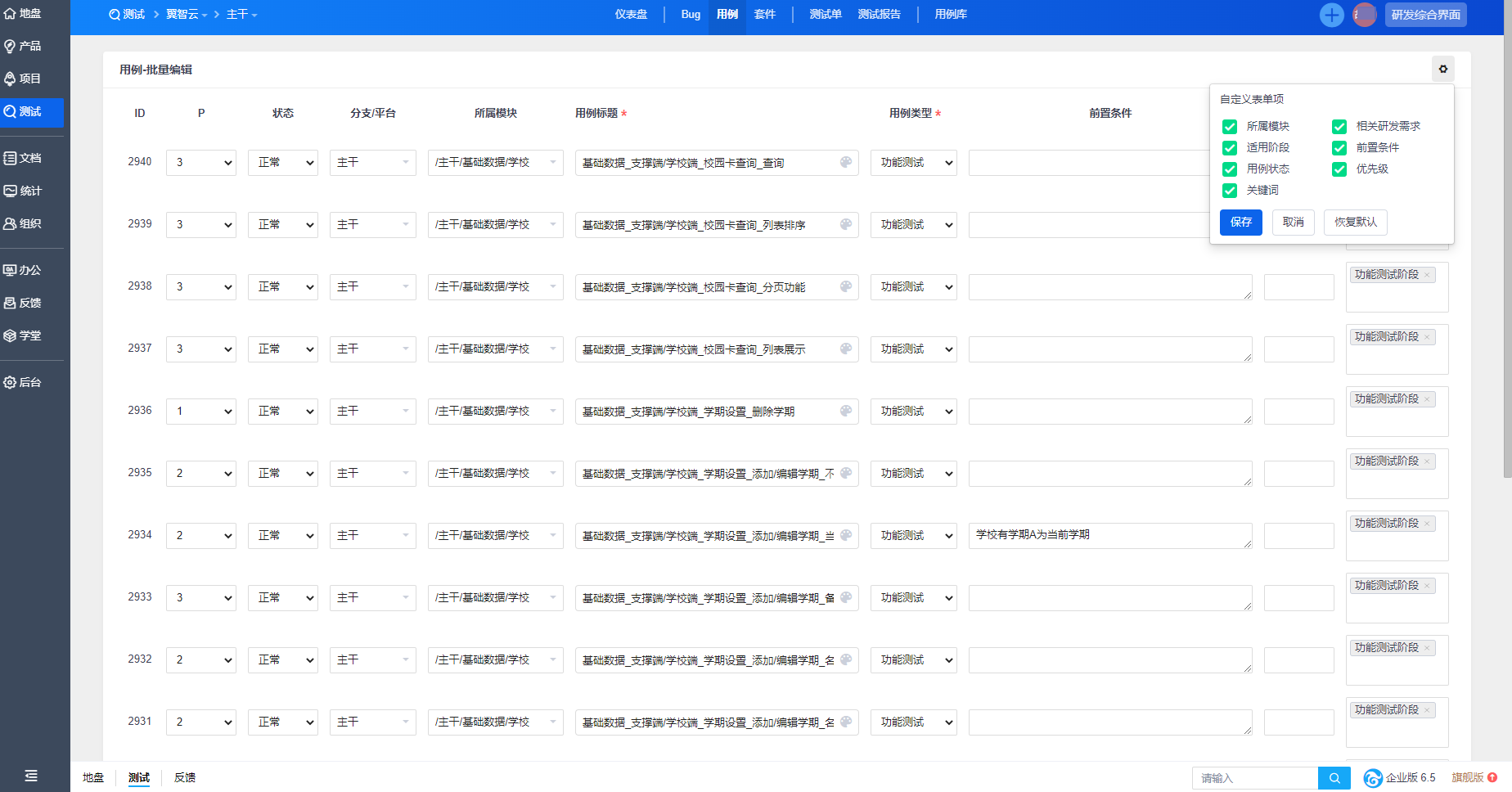The height and width of the screenshot is (792, 1512).
Task: Uncheck the 所属模块 checkbox
Action: tap(1230, 127)
